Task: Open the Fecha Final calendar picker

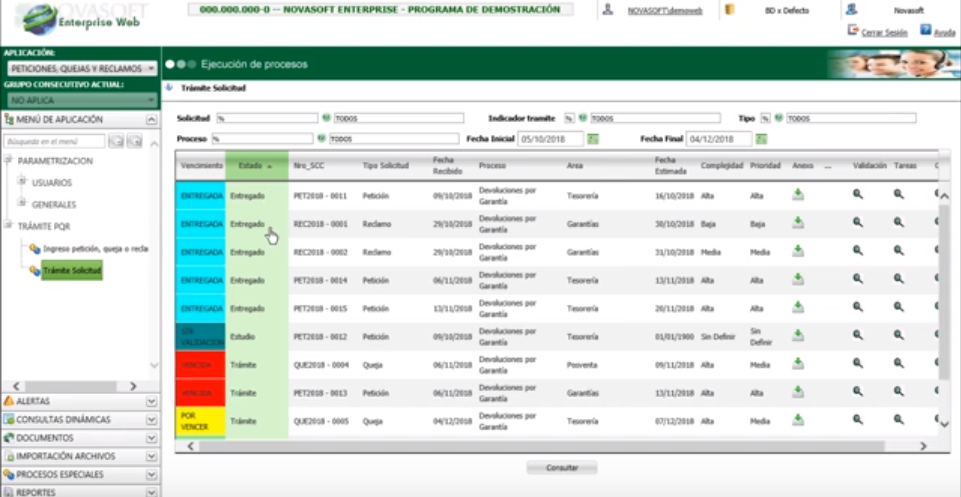Action: [762, 139]
